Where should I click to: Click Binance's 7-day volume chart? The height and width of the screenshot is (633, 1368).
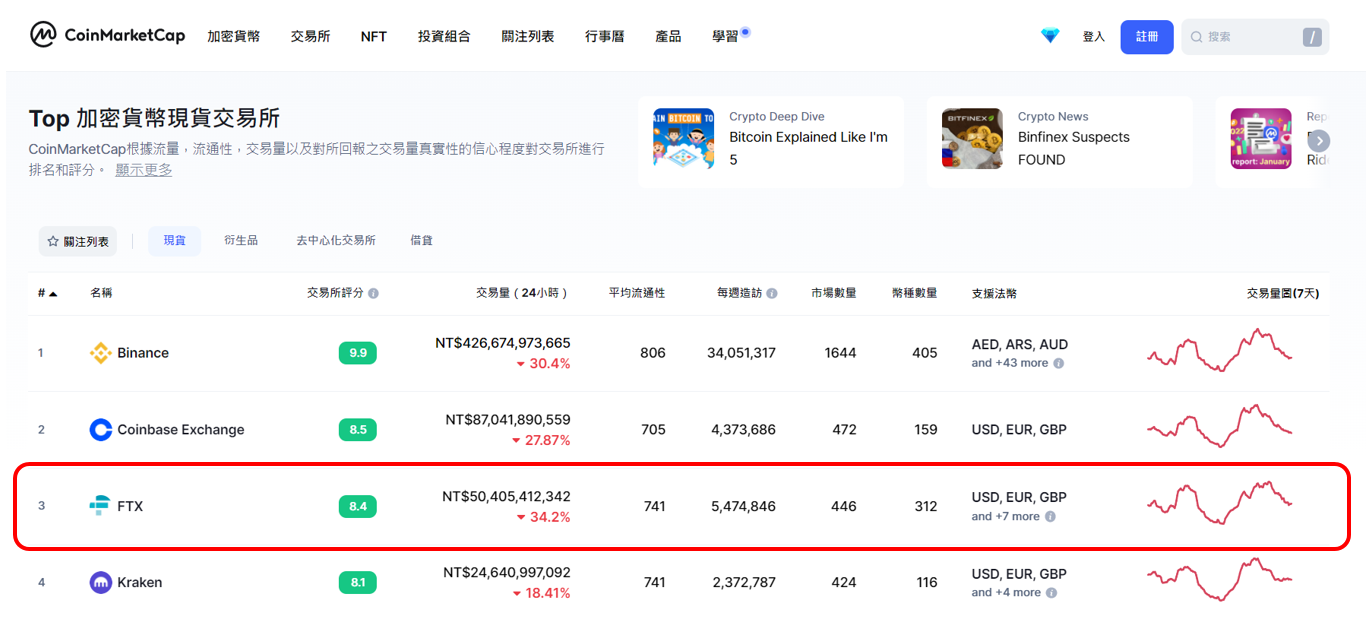[1220, 350]
